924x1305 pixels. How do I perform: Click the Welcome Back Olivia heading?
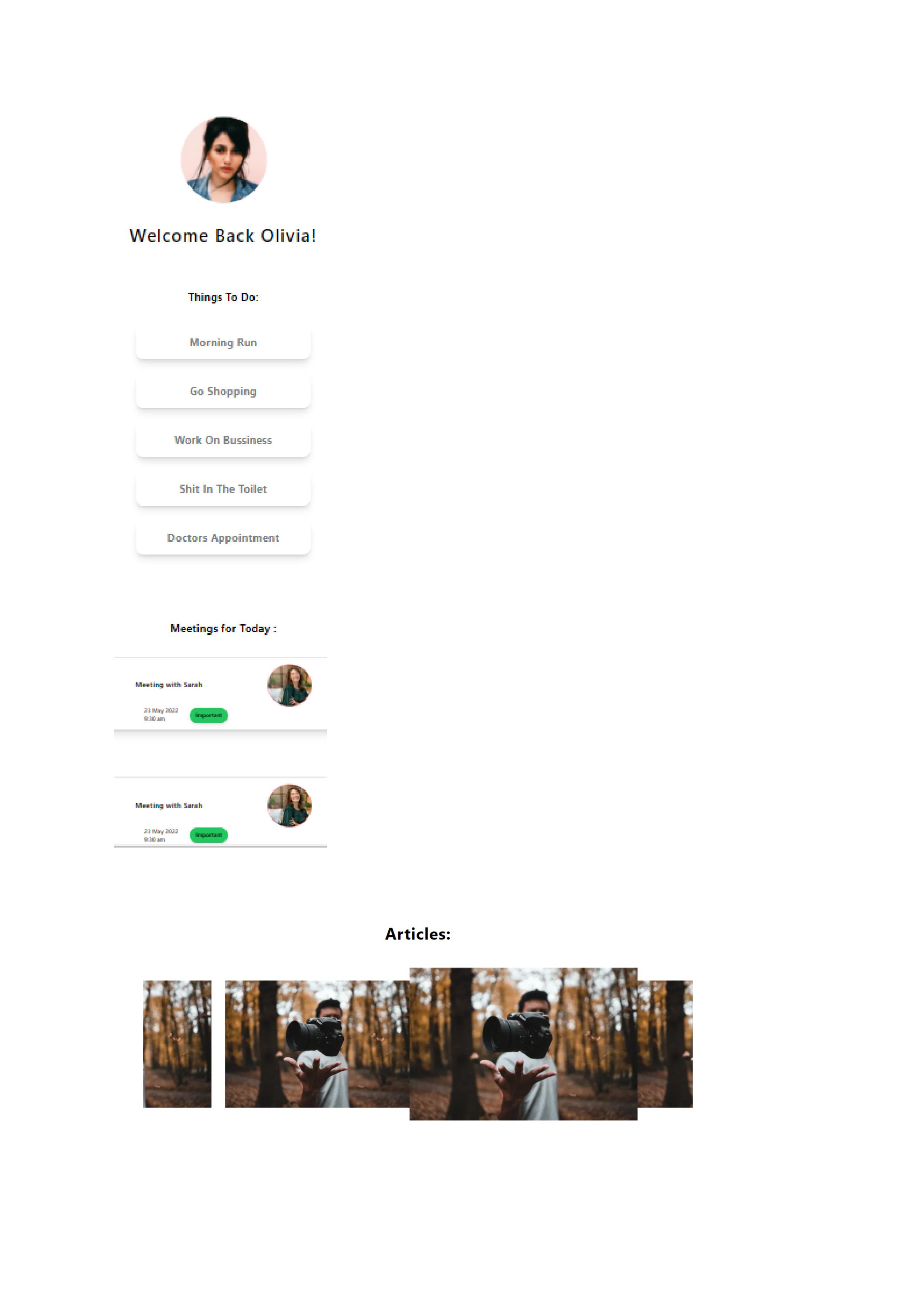223,235
